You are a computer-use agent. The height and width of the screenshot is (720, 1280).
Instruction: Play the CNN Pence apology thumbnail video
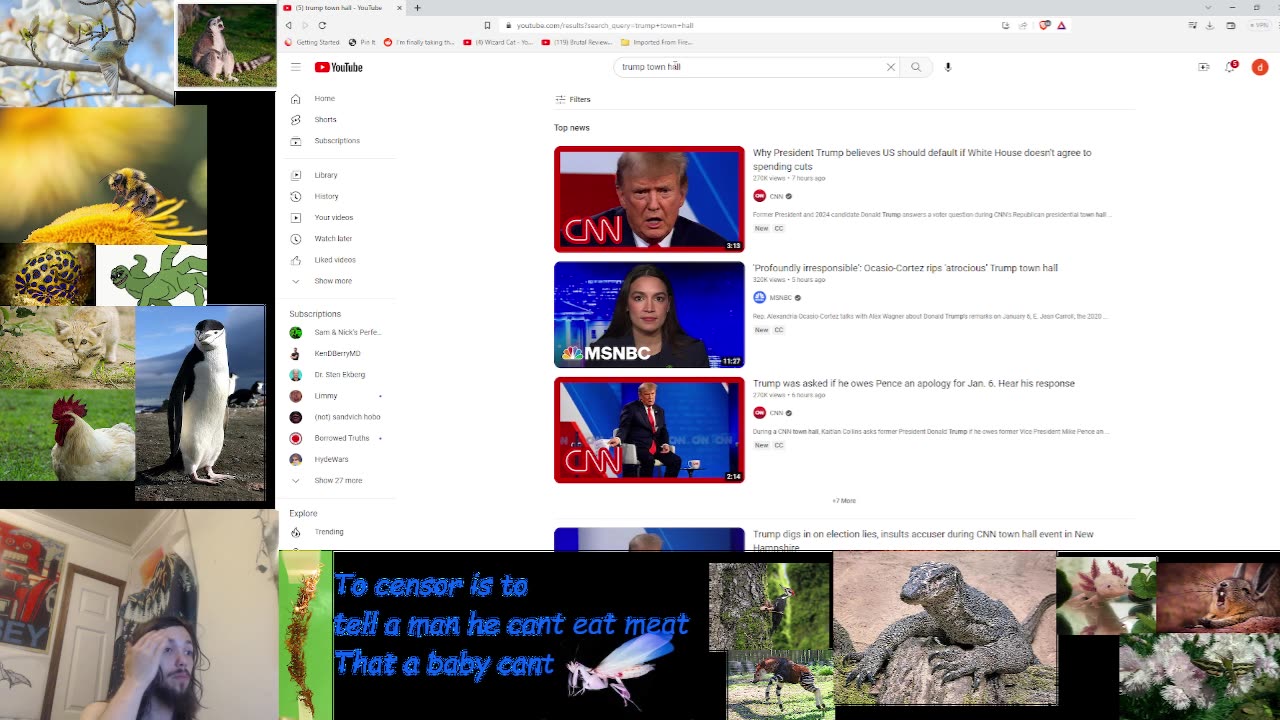coord(649,430)
